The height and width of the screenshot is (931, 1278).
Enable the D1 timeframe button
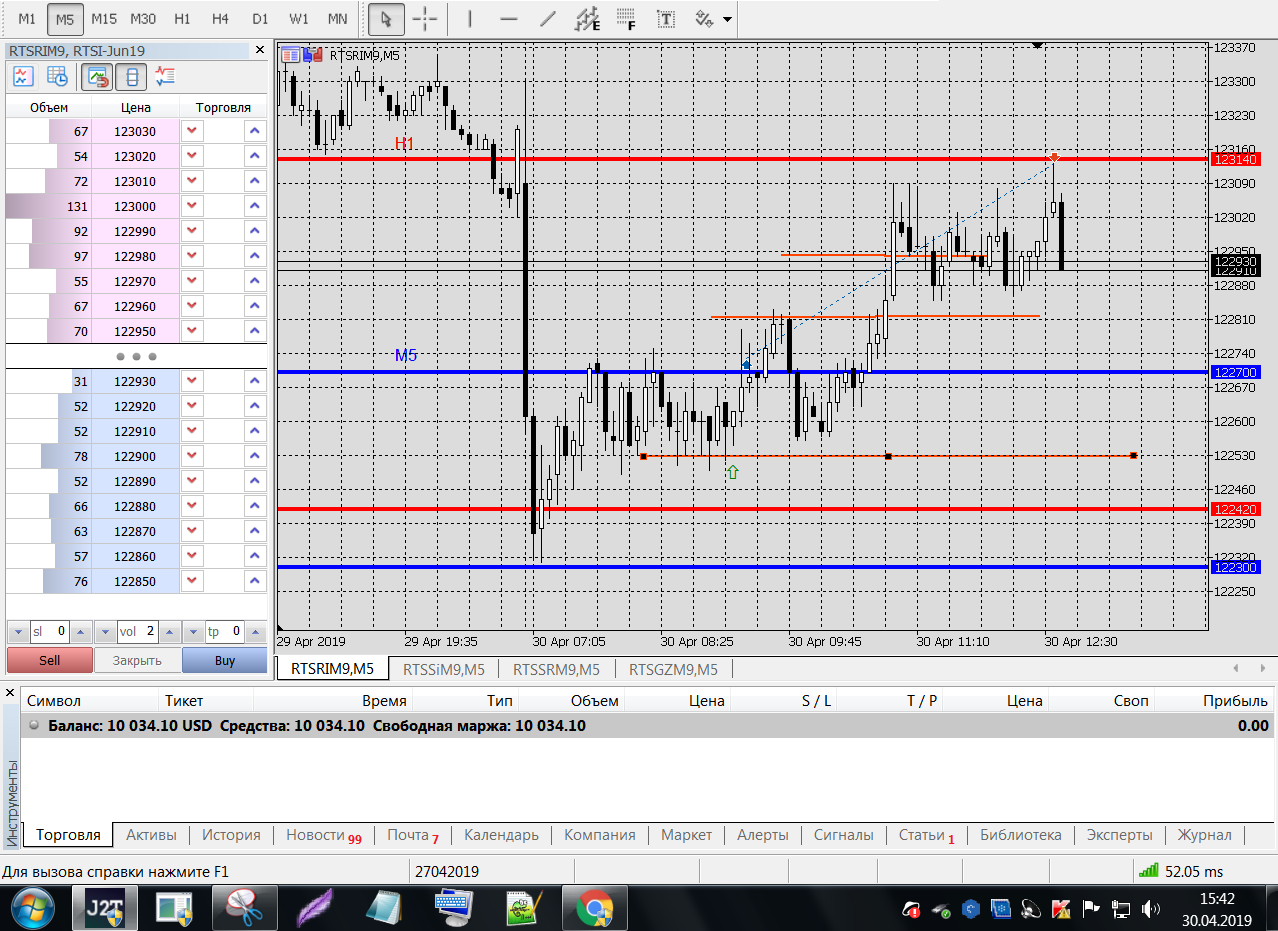point(260,19)
